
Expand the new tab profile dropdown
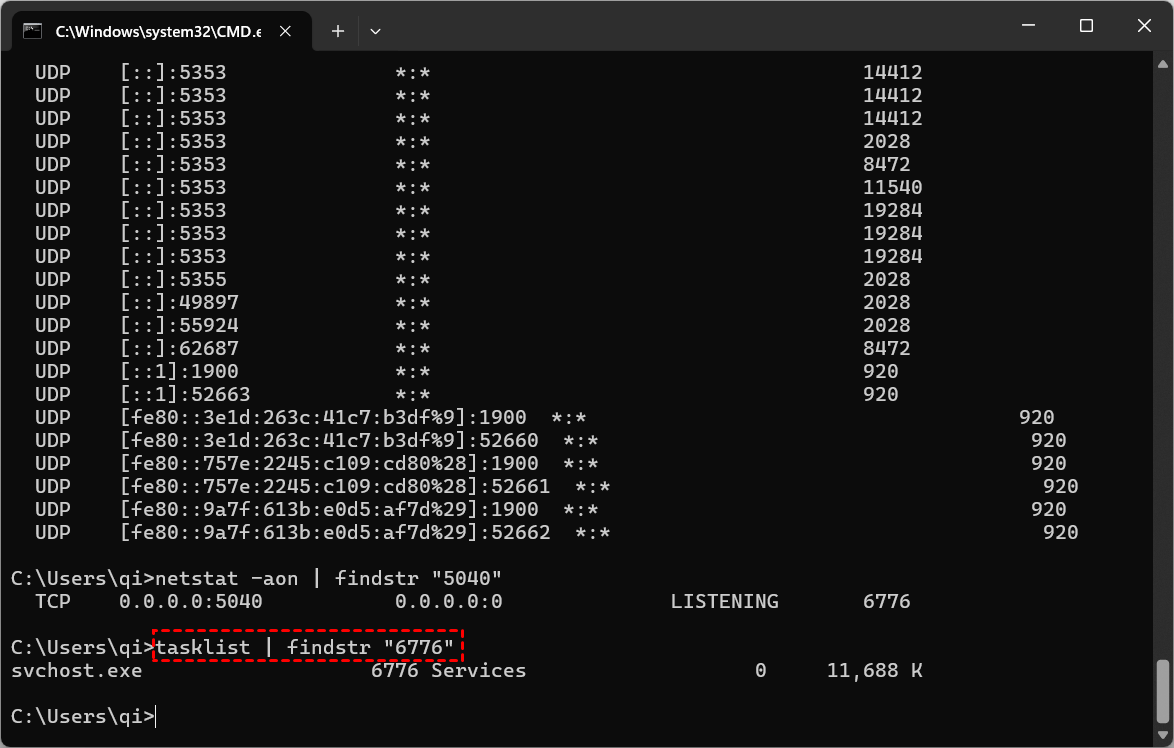(x=375, y=31)
